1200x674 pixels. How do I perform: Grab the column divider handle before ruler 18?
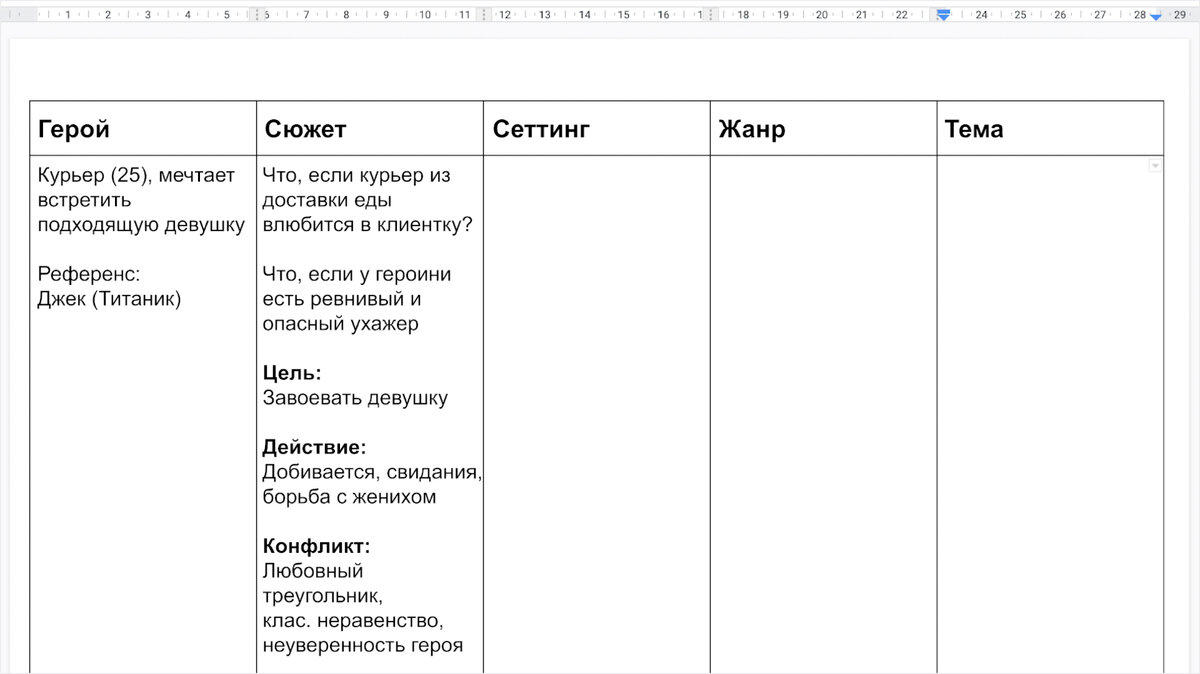coord(711,15)
